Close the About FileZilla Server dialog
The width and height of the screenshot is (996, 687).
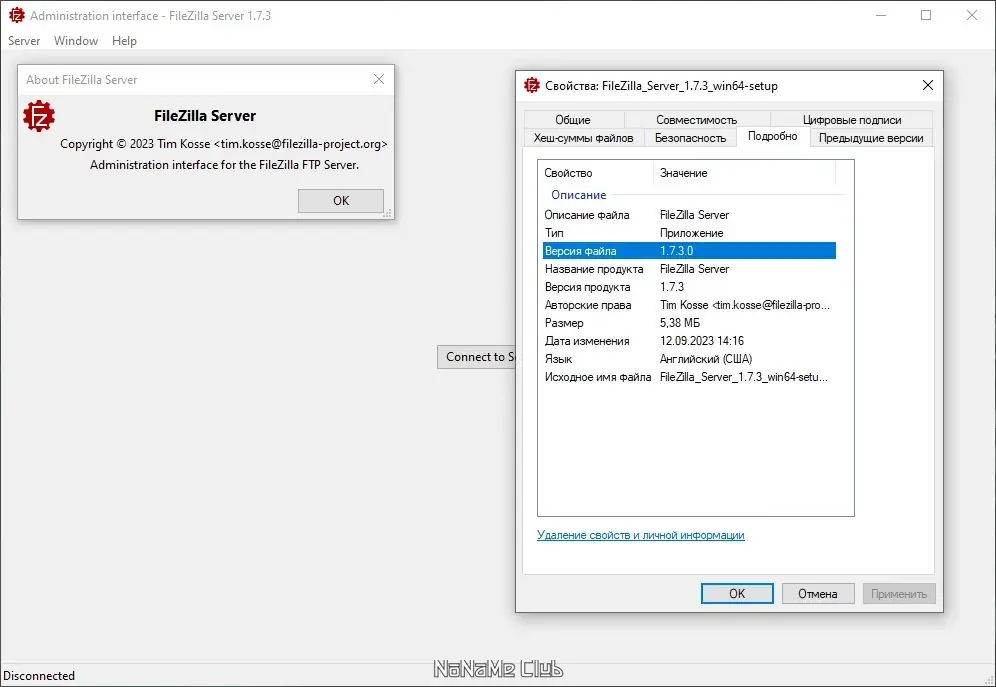(x=379, y=79)
